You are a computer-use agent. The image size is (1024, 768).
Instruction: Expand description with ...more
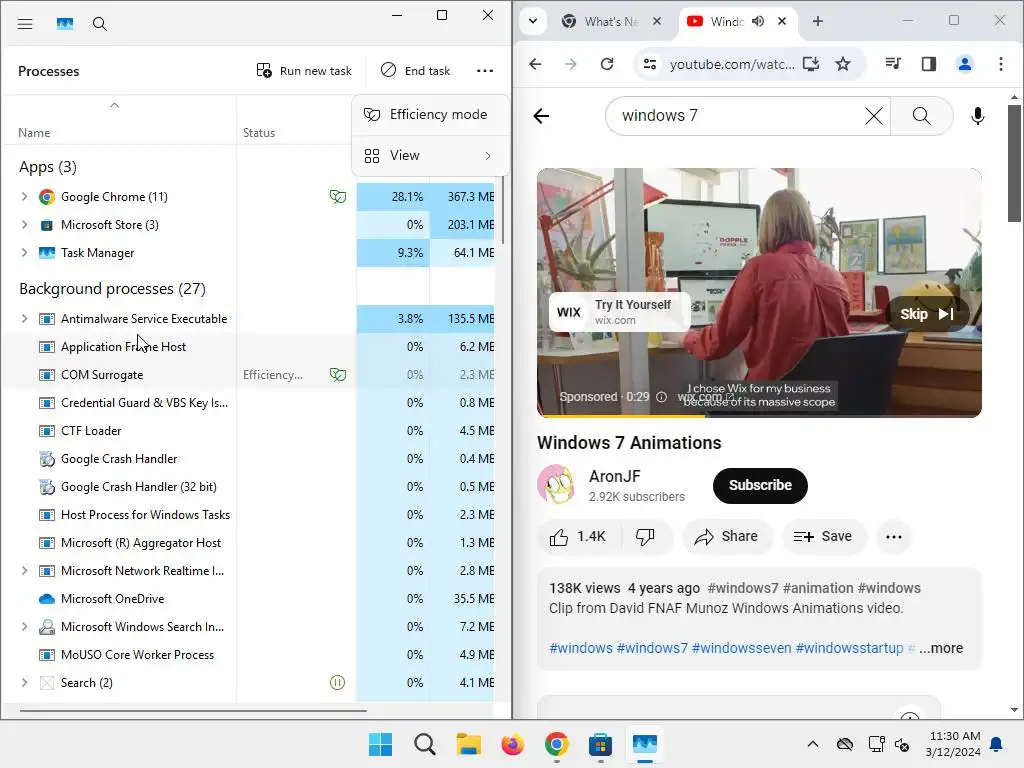(940, 648)
